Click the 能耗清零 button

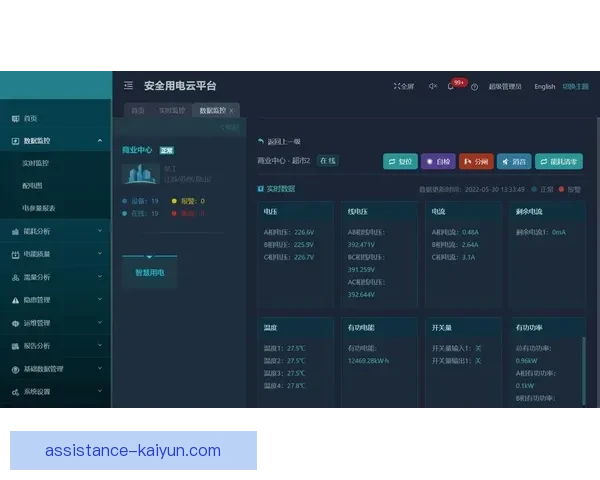(559, 162)
